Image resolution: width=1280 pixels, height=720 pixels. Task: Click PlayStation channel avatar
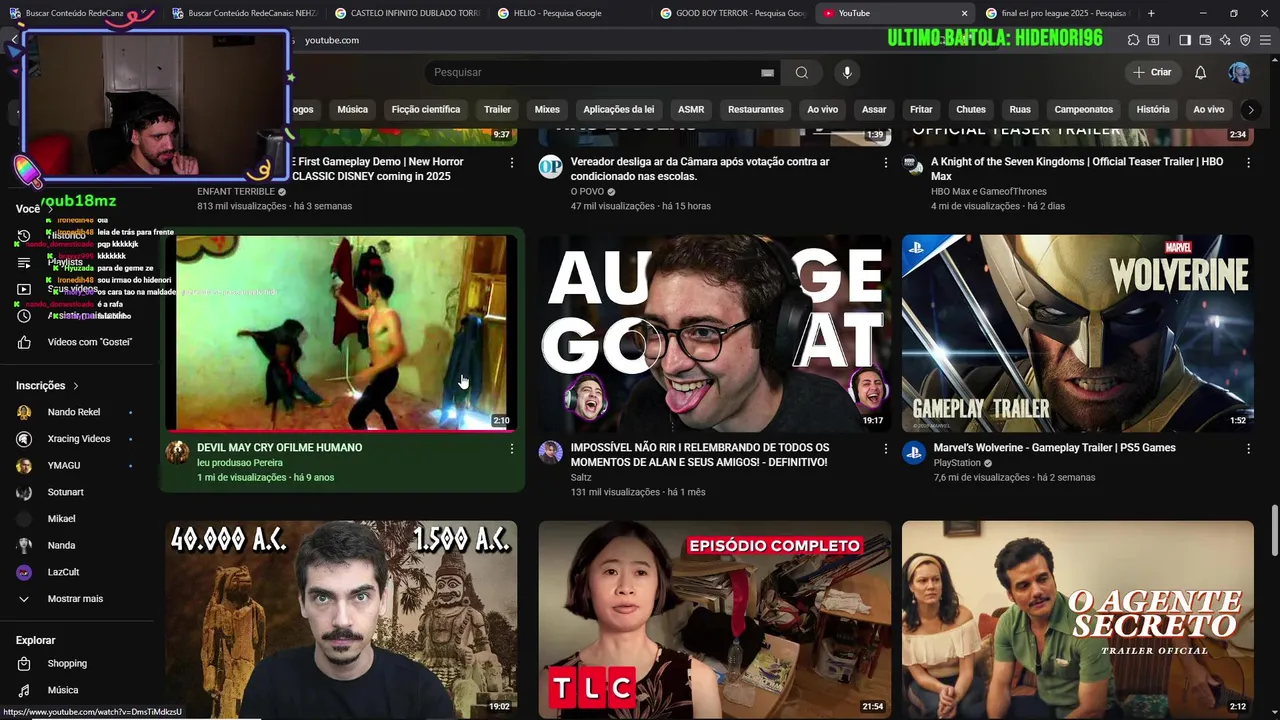[914, 452]
